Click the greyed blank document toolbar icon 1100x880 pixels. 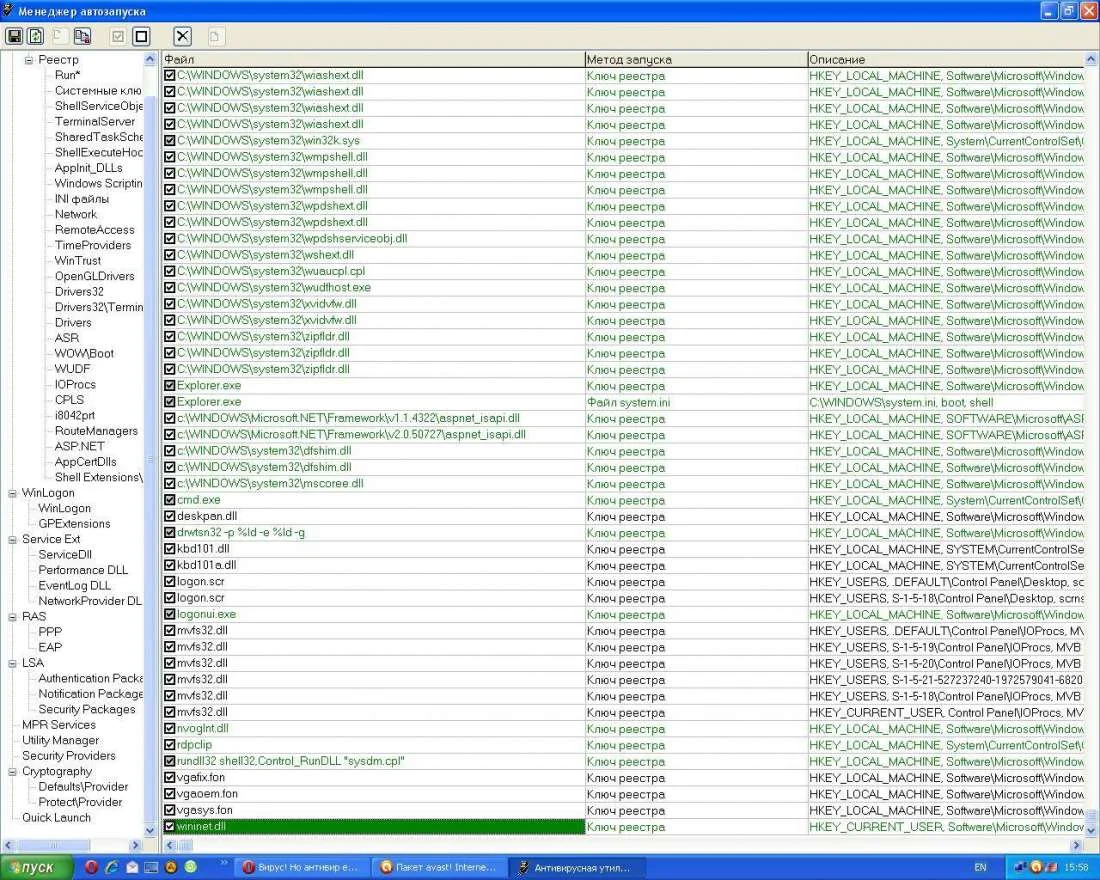[59, 36]
